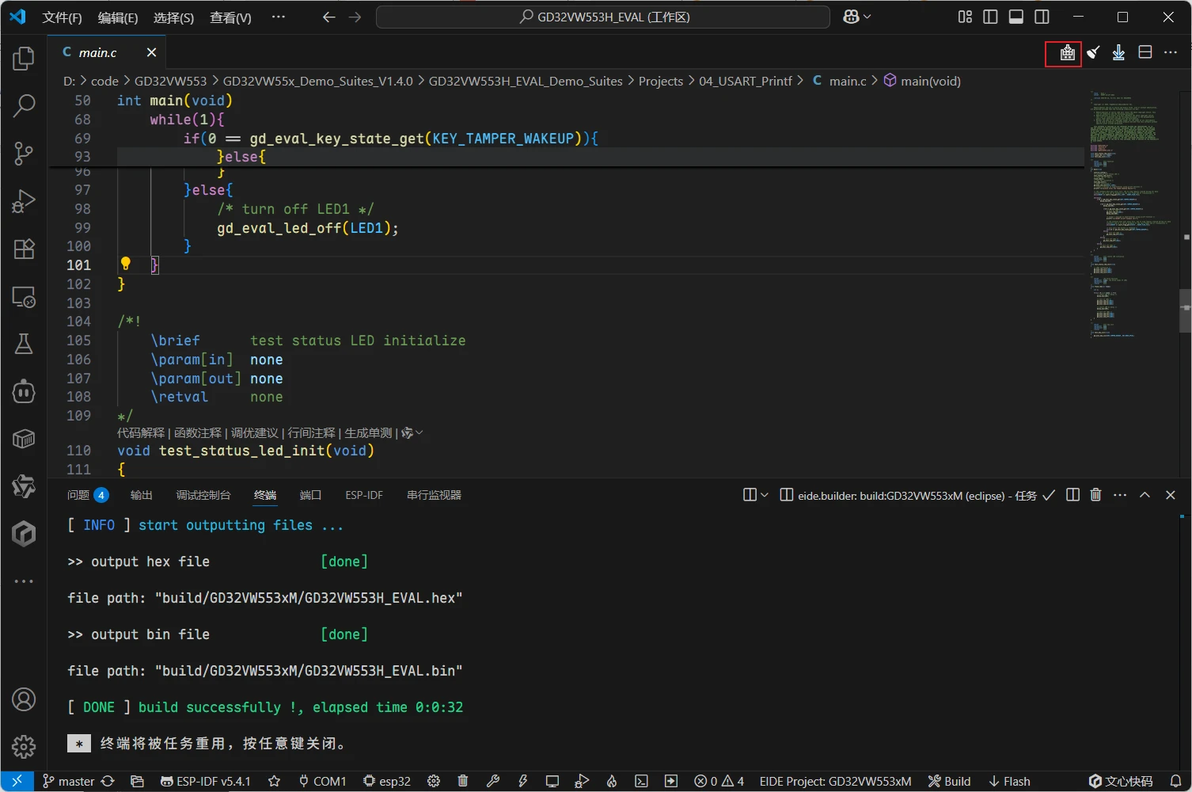The width and height of the screenshot is (1192, 792).
Task: Click the trash icon to kill terminal
Action: click(1095, 495)
